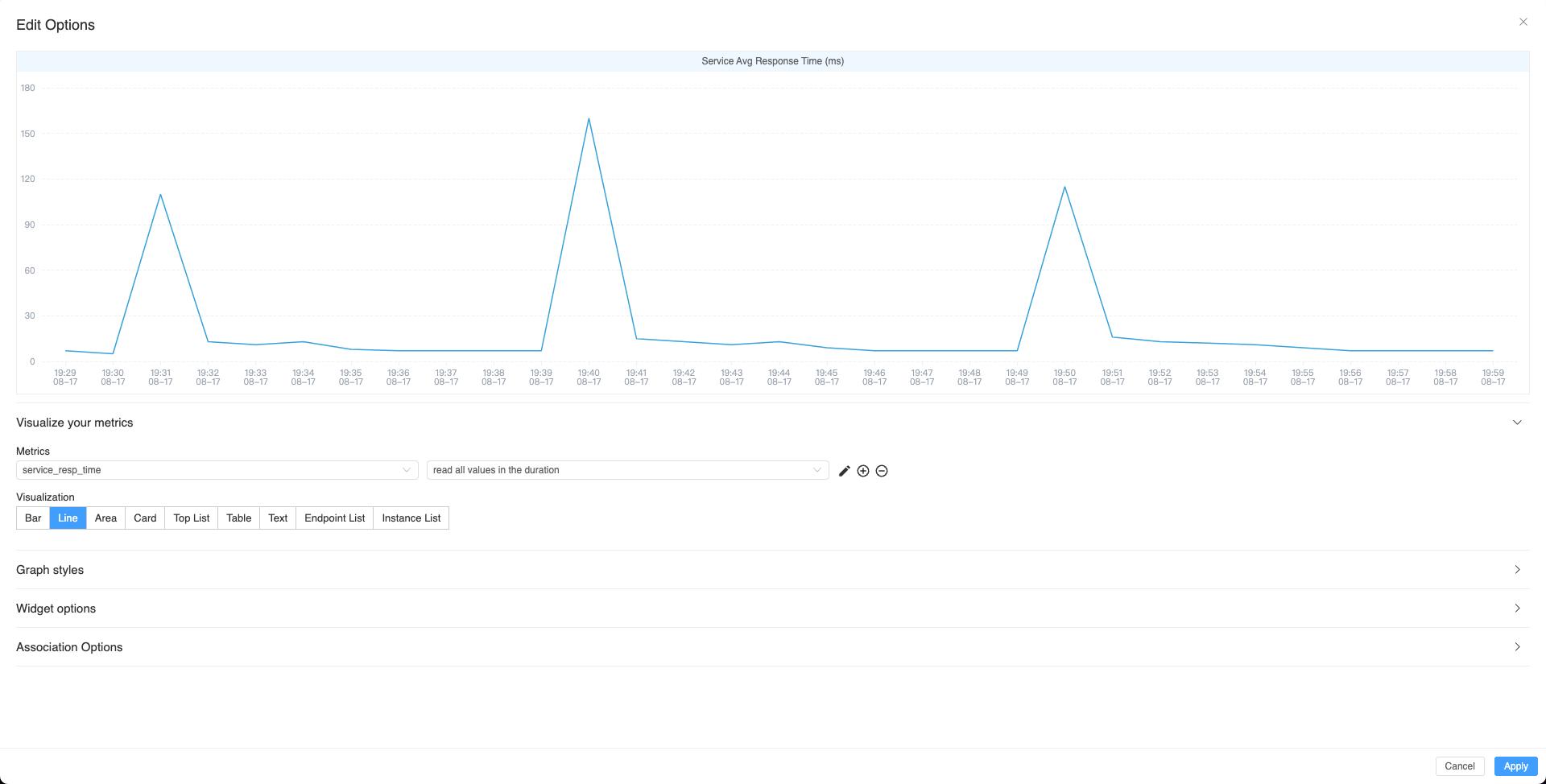Image resolution: width=1546 pixels, height=784 pixels.
Task: Click the Service Avg Response Time chart title
Action: (x=773, y=61)
